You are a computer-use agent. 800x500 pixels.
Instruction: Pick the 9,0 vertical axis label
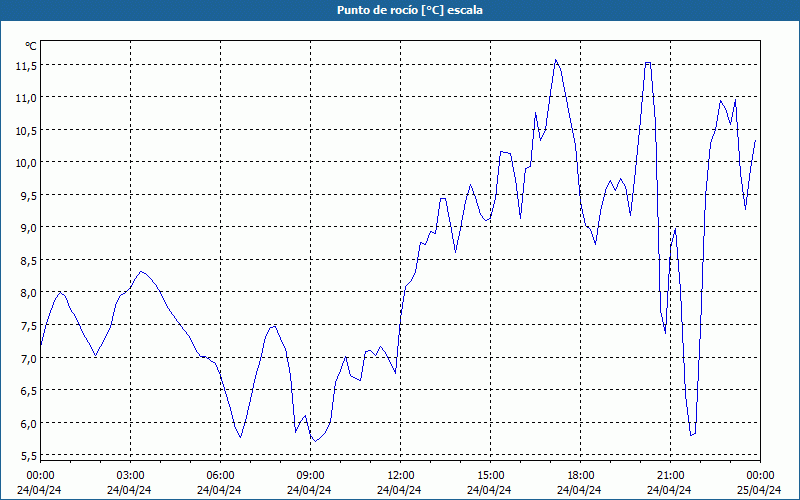point(28,228)
